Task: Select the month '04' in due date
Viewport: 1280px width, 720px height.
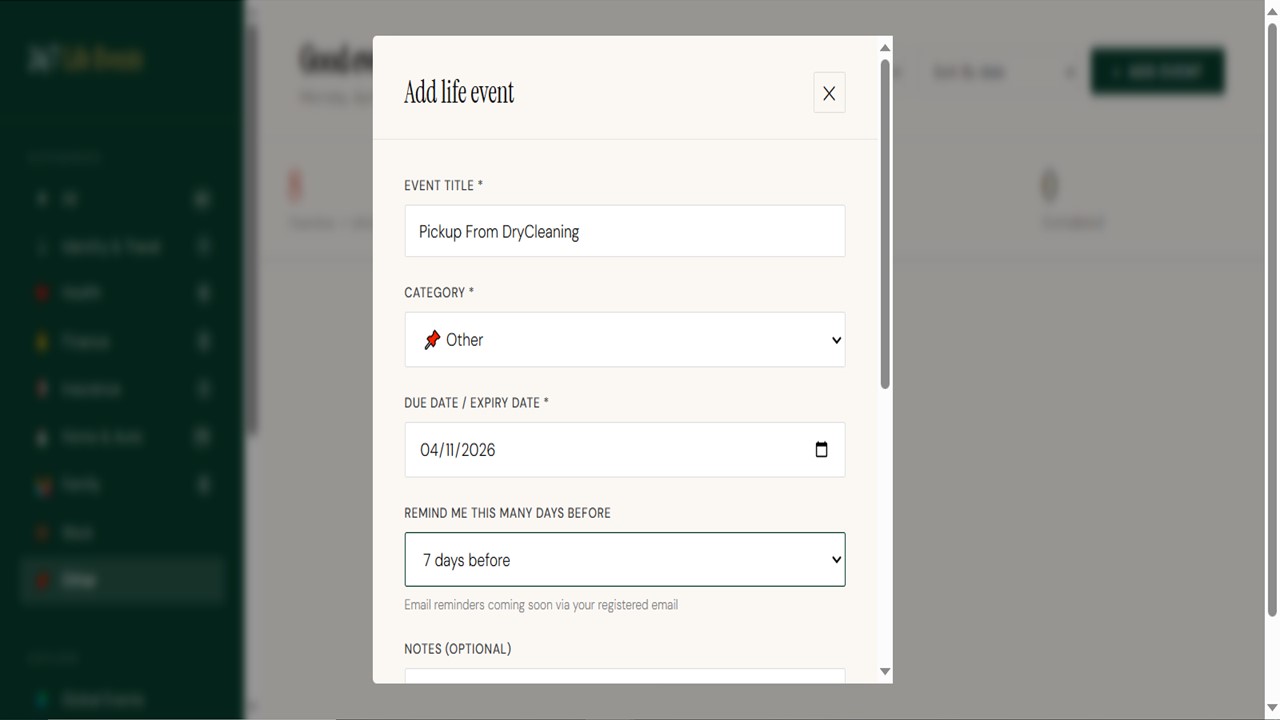Action: coord(429,450)
